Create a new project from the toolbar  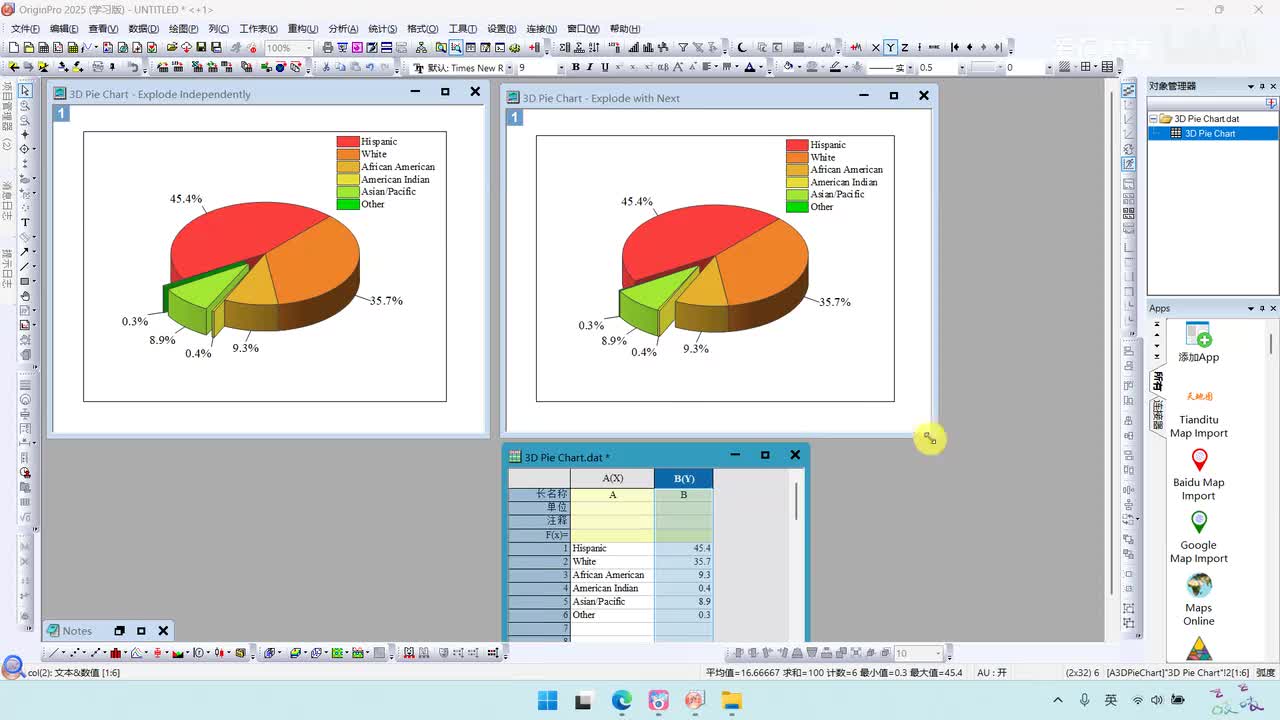(14, 47)
